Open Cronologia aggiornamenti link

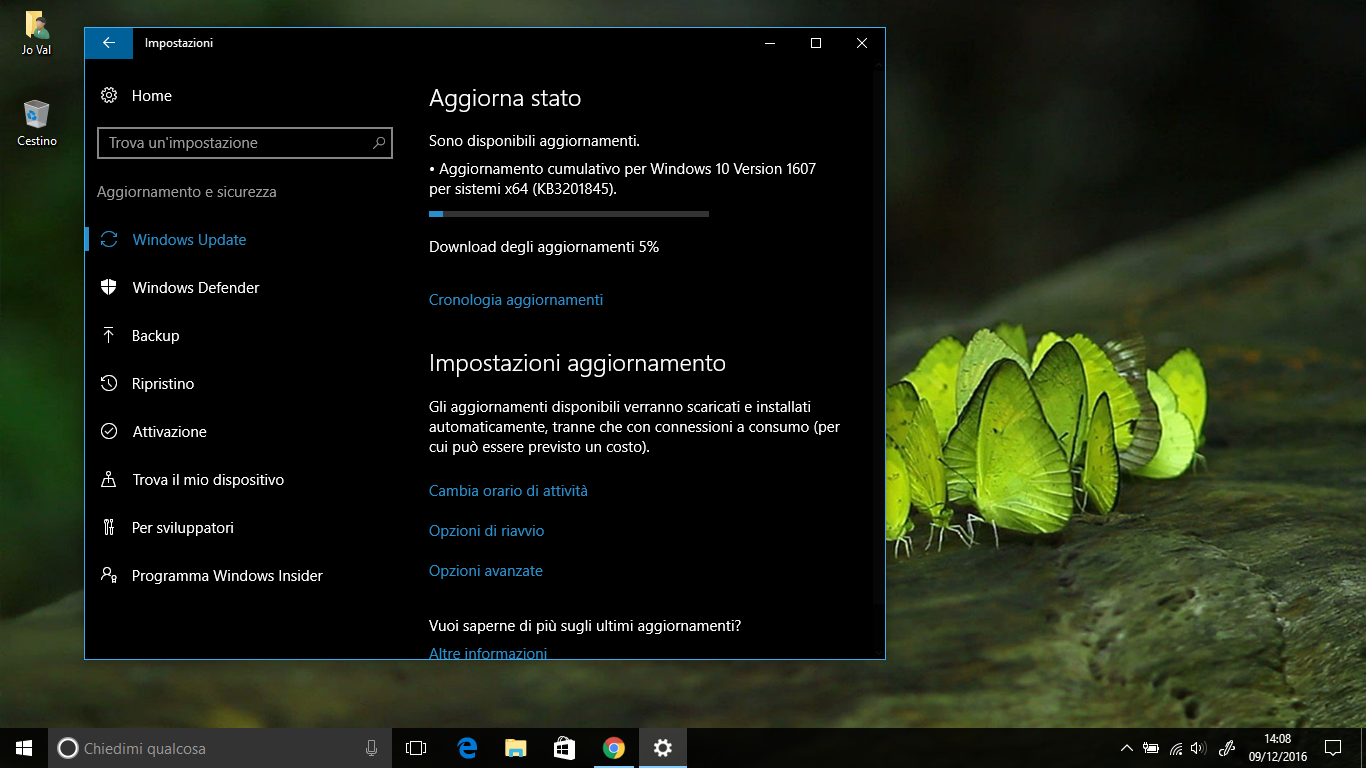coord(516,300)
